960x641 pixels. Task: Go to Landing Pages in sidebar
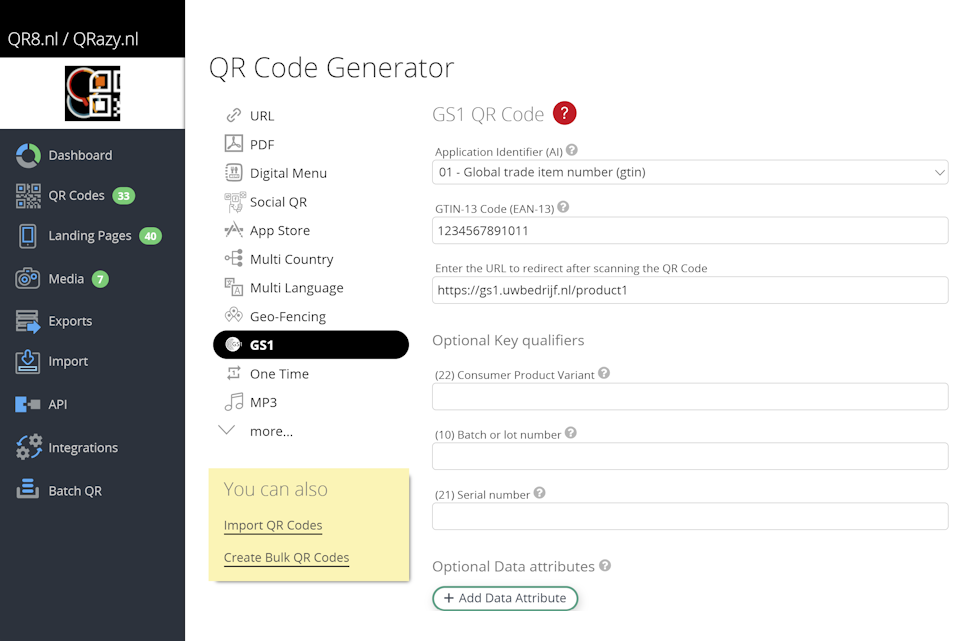(x=89, y=236)
